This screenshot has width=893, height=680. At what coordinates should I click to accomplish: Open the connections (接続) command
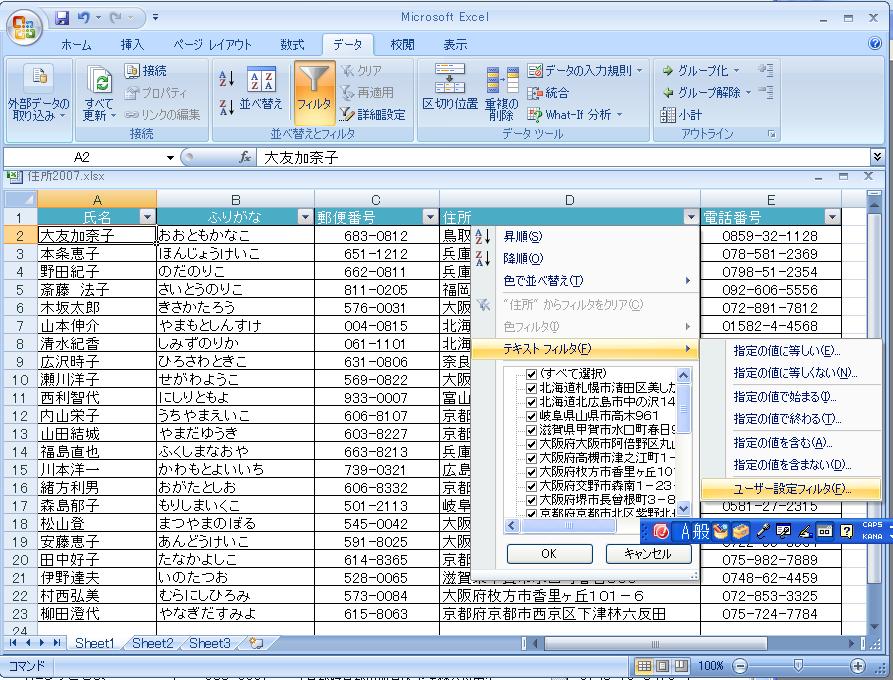(146, 71)
